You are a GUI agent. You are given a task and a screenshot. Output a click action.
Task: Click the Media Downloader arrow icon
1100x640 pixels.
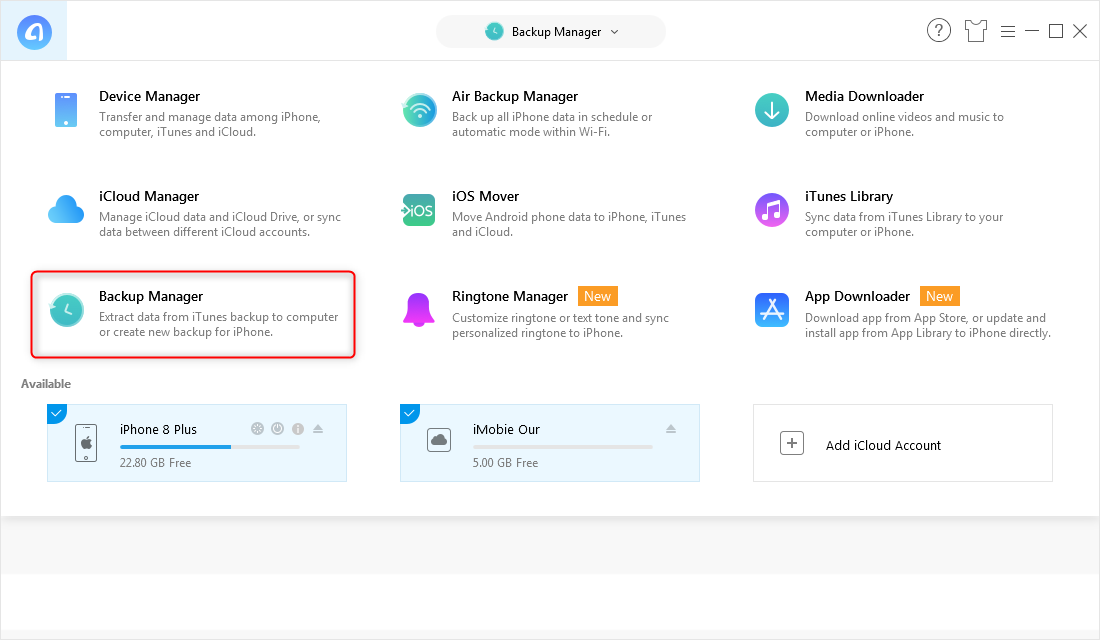tap(772, 110)
